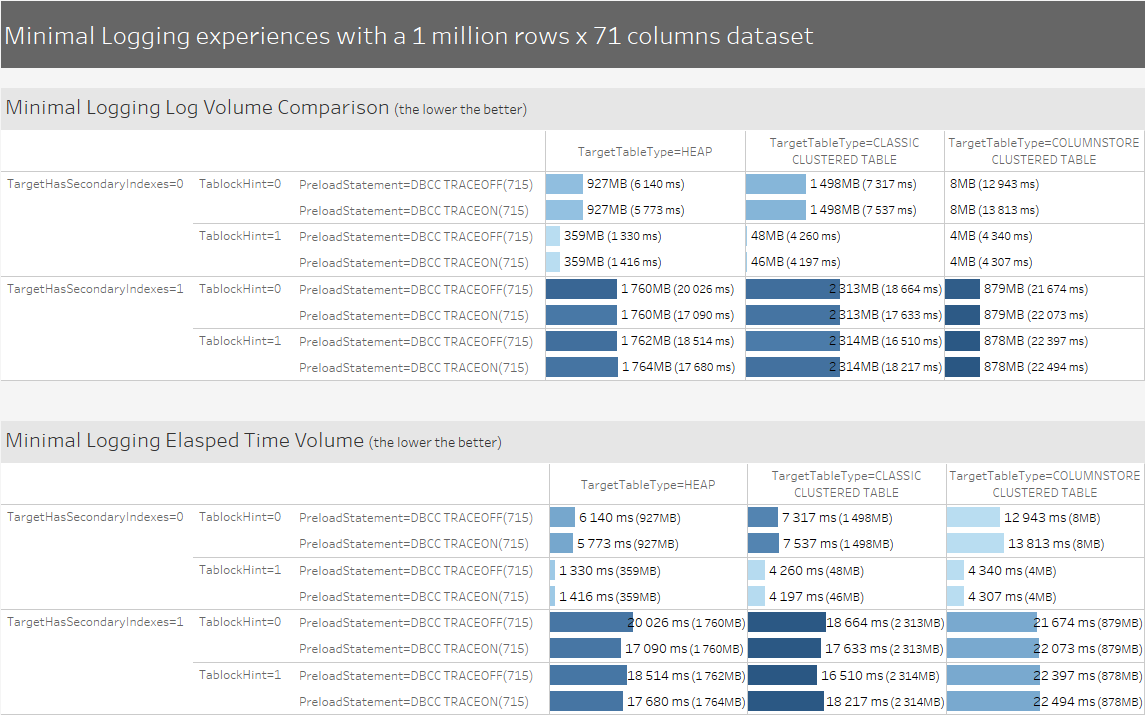
Task: Select the 16 510 ms (2 314MB) elapsed bar
Action: 782,675
